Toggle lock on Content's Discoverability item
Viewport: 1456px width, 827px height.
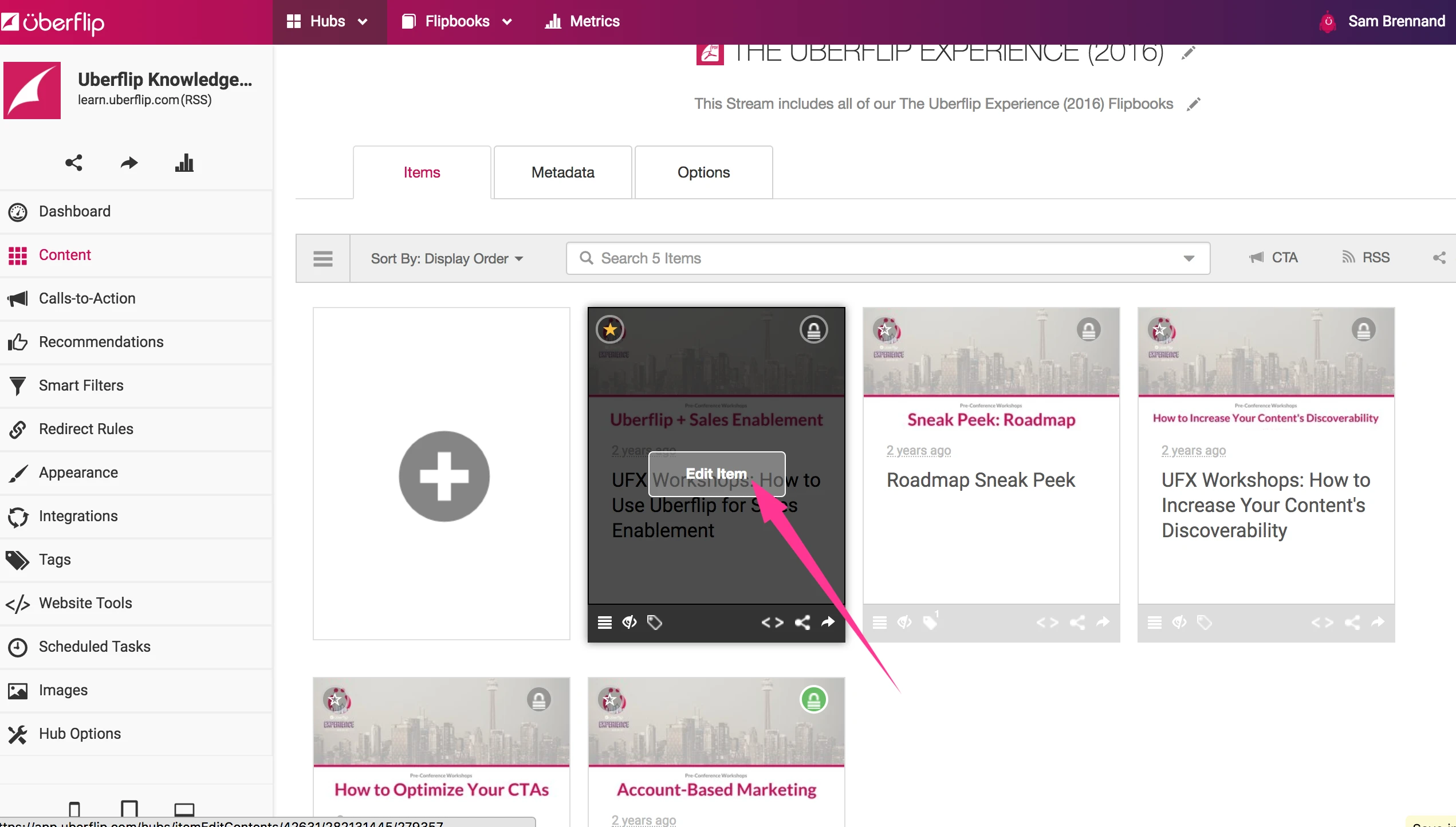point(1363,329)
